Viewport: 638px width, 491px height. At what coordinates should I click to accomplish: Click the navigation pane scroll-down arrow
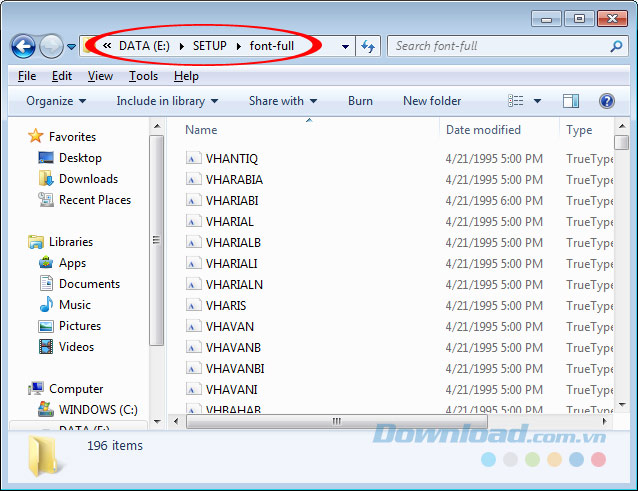157,422
